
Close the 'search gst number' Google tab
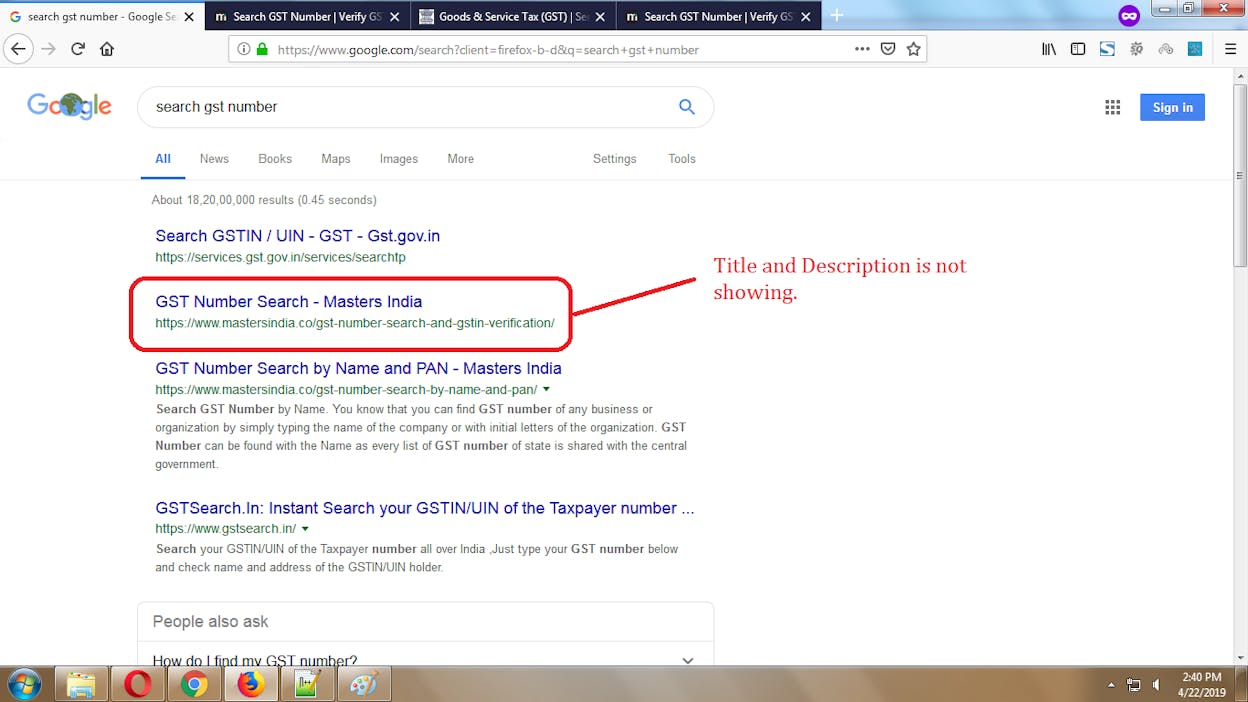pyautogui.click(x=189, y=17)
